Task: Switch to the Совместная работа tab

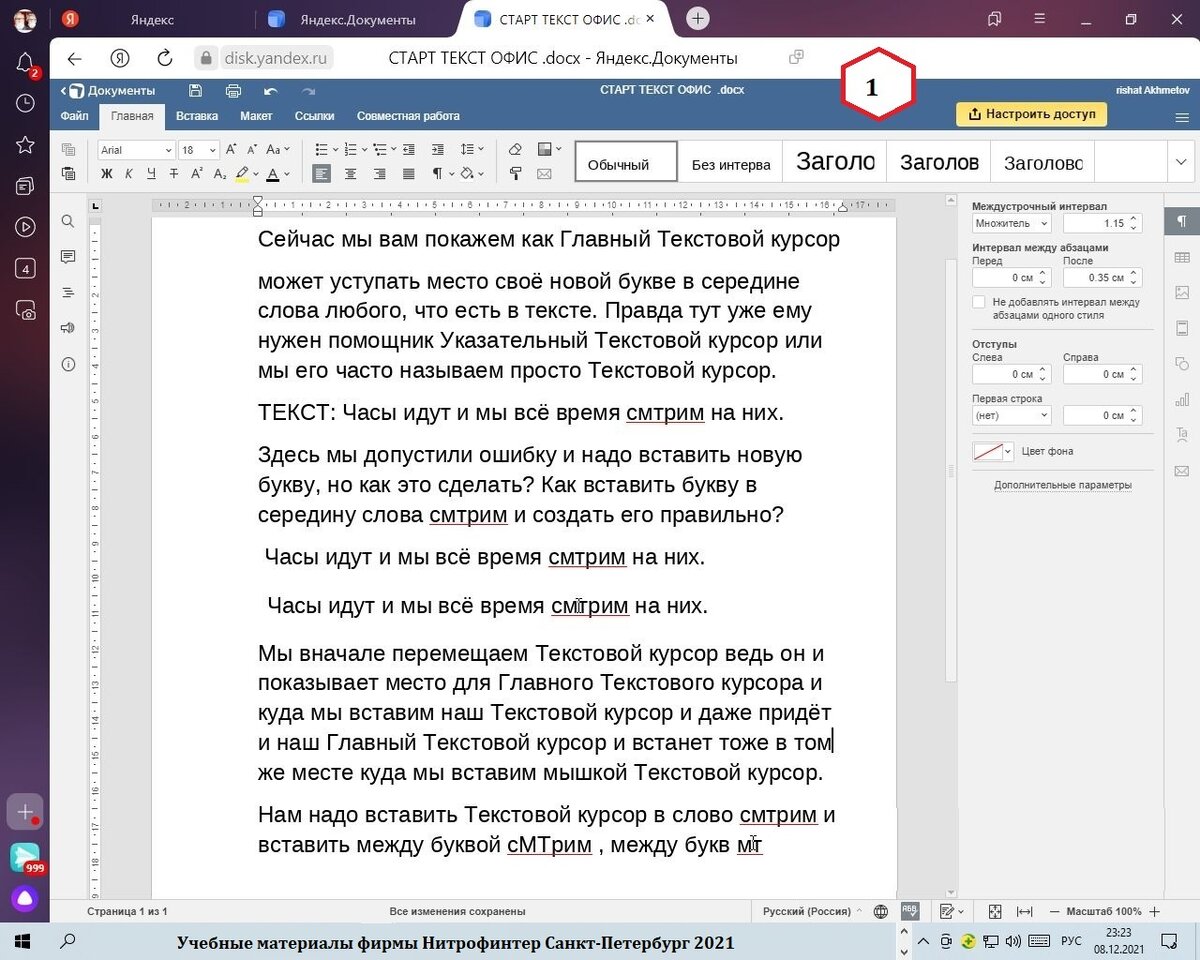Action: tap(408, 116)
